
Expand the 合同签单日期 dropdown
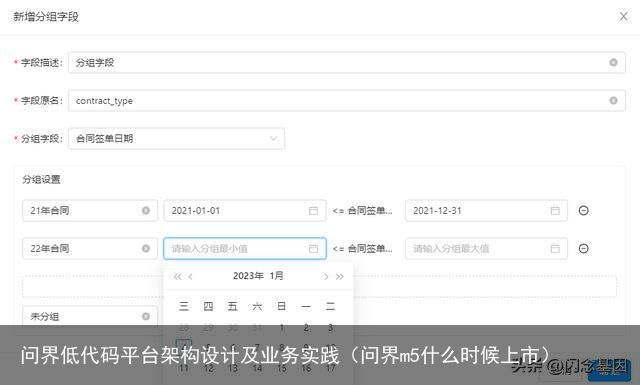(273, 138)
